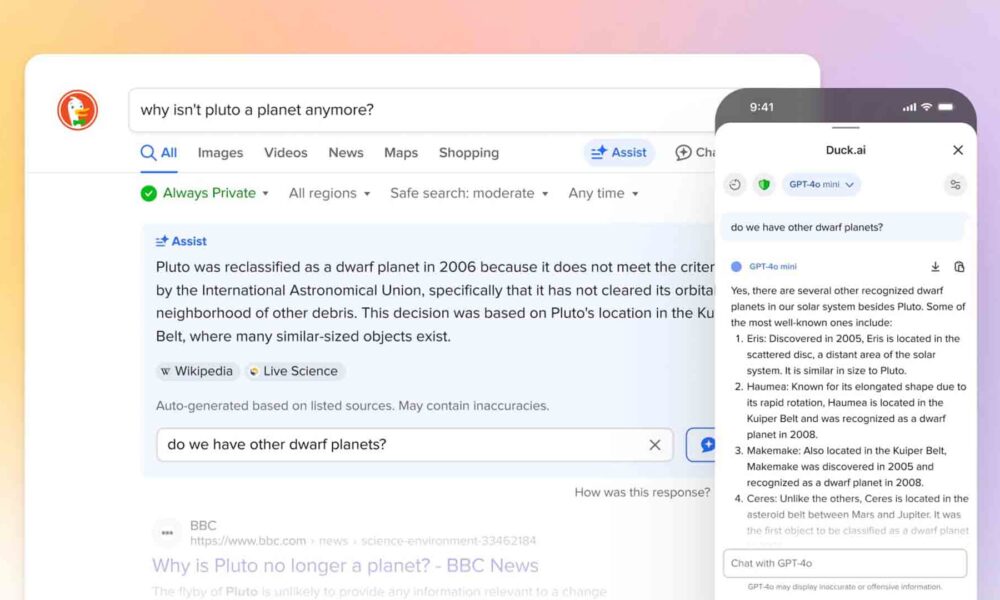Select the All search tab

point(159,152)
